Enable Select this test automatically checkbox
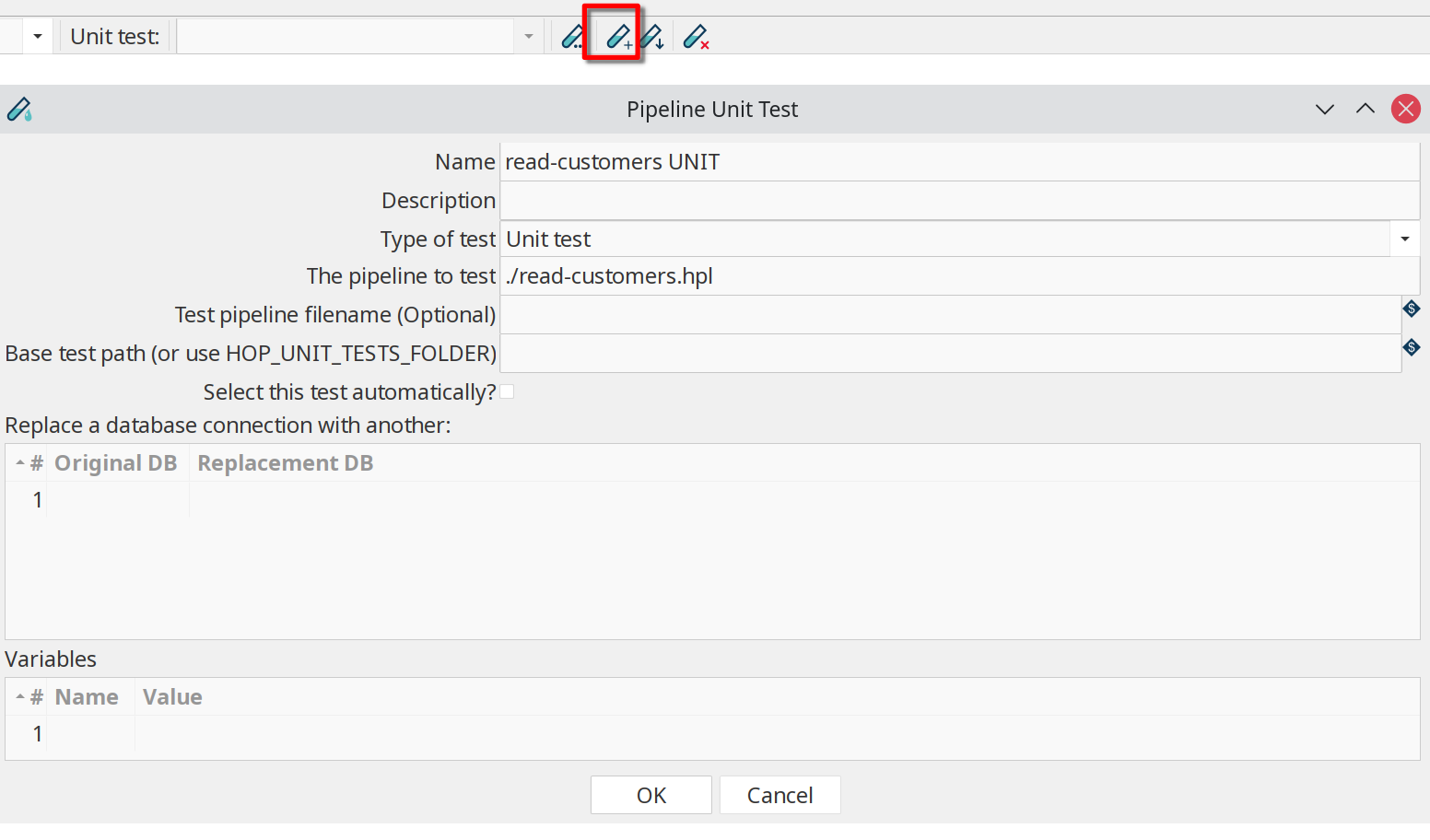The width and height of the screenshot is (1430, 840). click(x=507, y=391)
